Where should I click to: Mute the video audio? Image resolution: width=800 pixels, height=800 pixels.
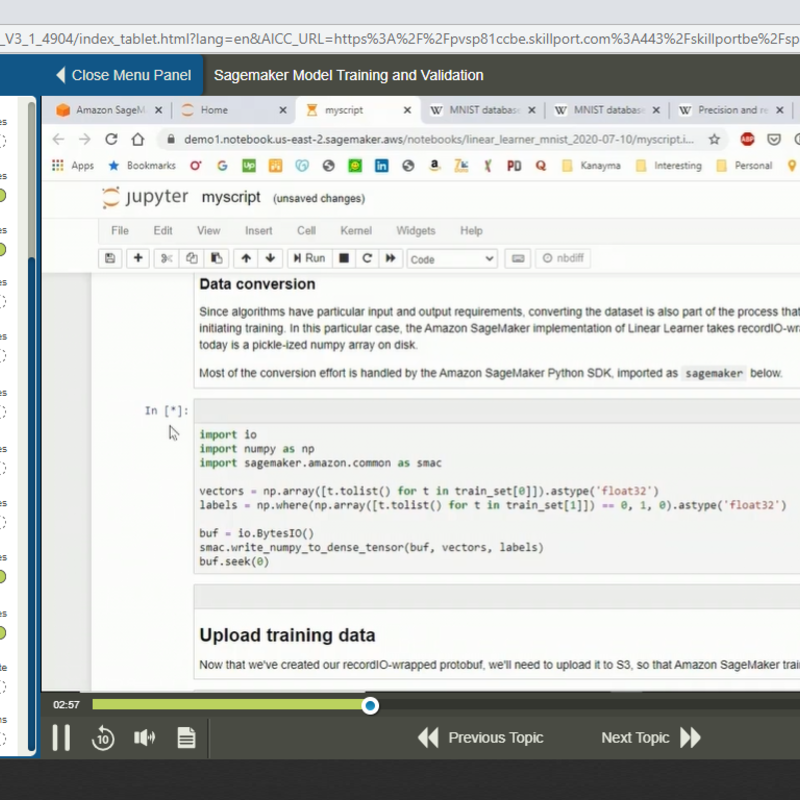[x=144, y=738]
